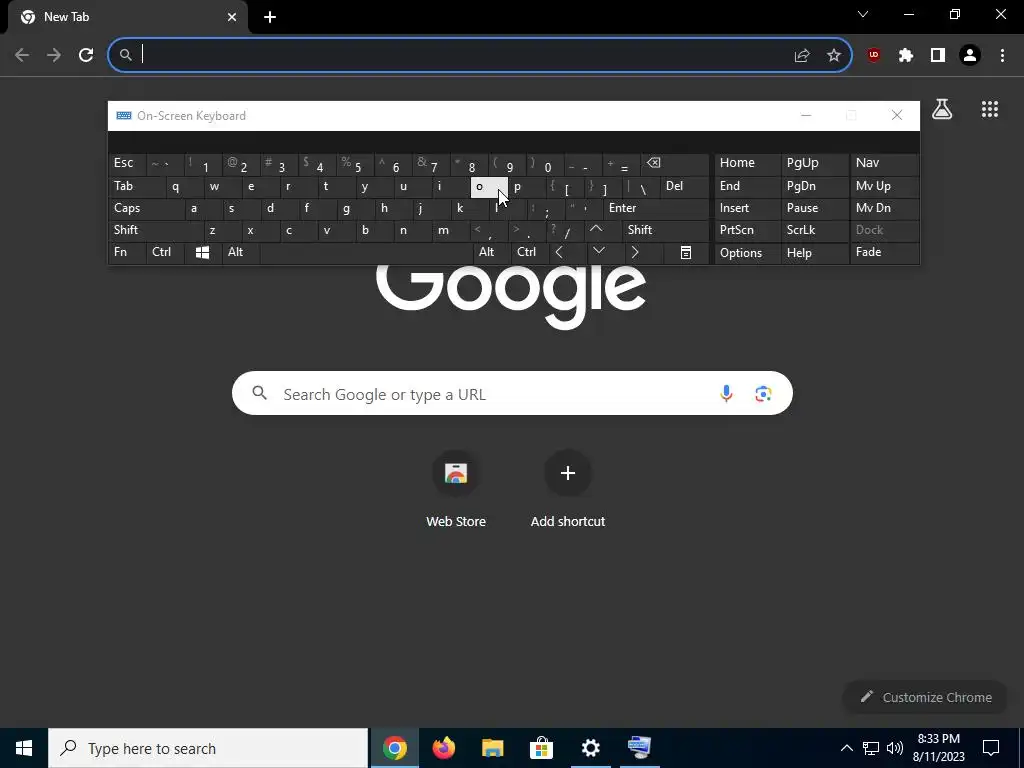
Task: Click the Esc key on On-Screen Keyboard
Action: [x=127, y=164]
